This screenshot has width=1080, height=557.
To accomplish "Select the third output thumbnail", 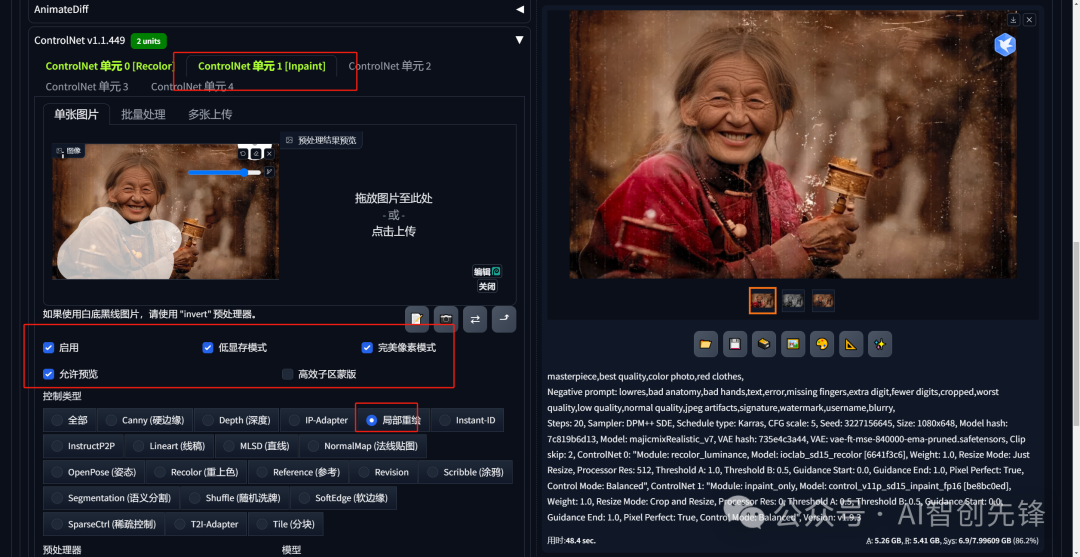I will (823, 300).
